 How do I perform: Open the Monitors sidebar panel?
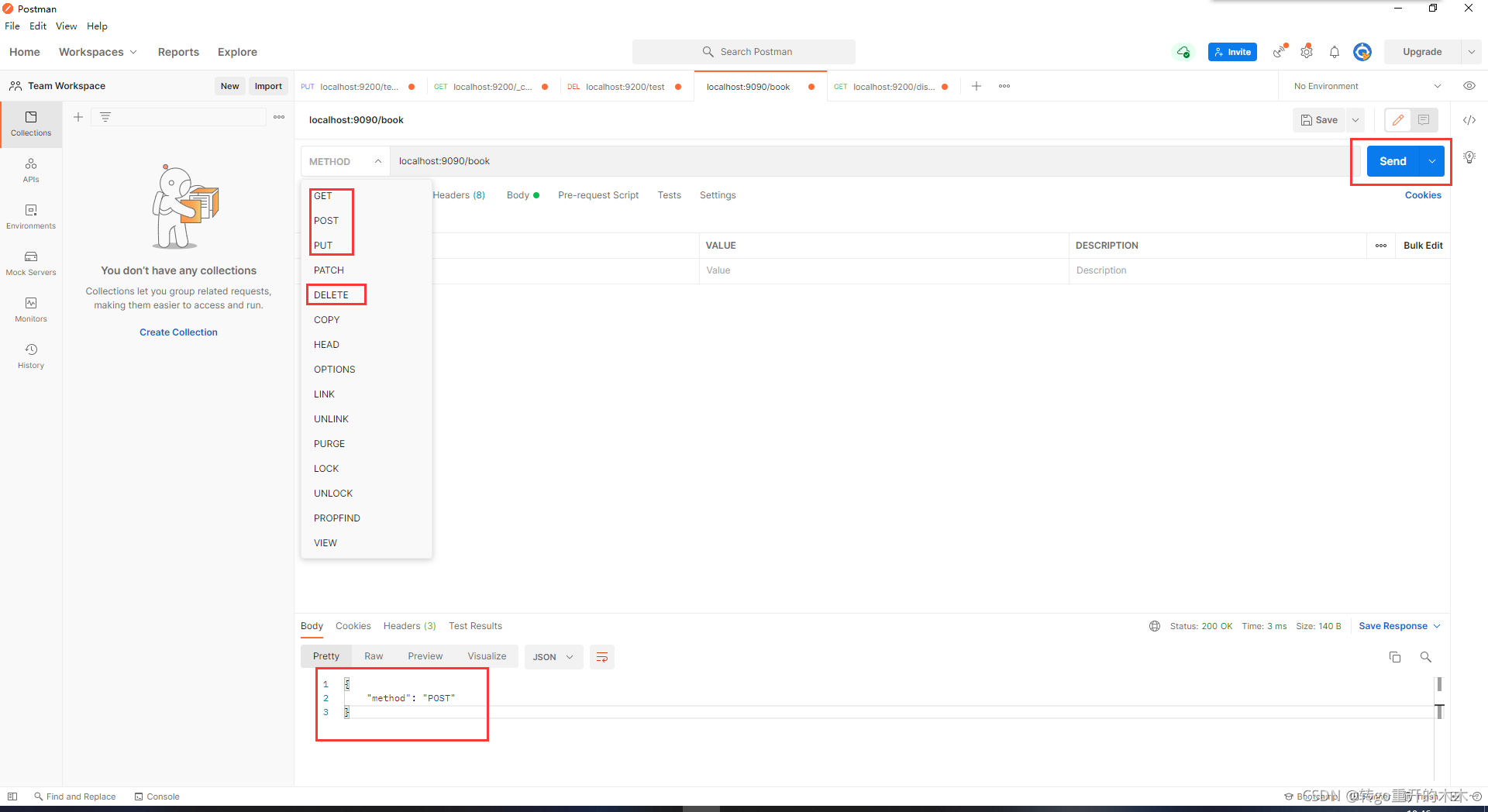click(x=31, y=310)
